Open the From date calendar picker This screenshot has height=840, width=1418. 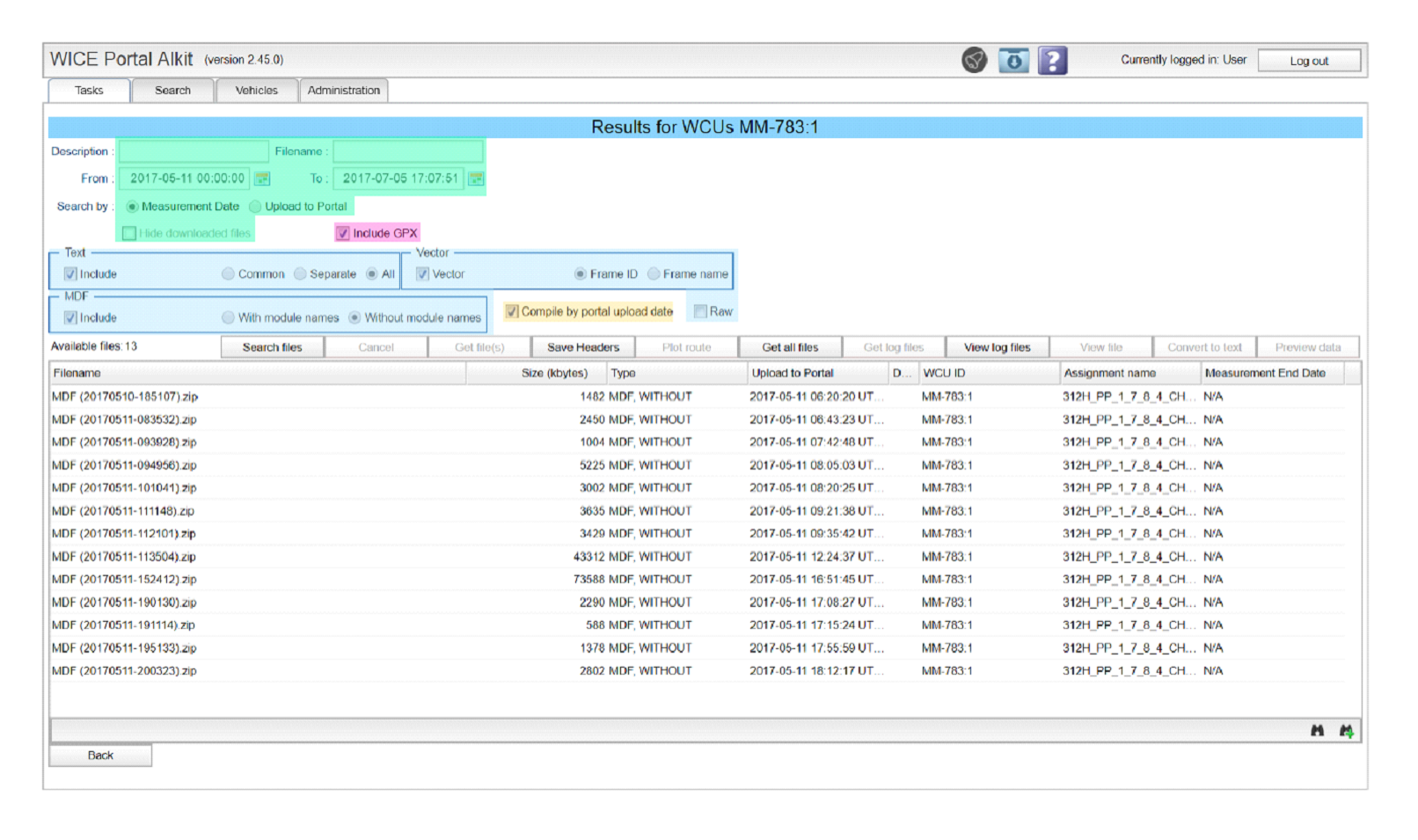pyautogui.click(x=262, y=179)
